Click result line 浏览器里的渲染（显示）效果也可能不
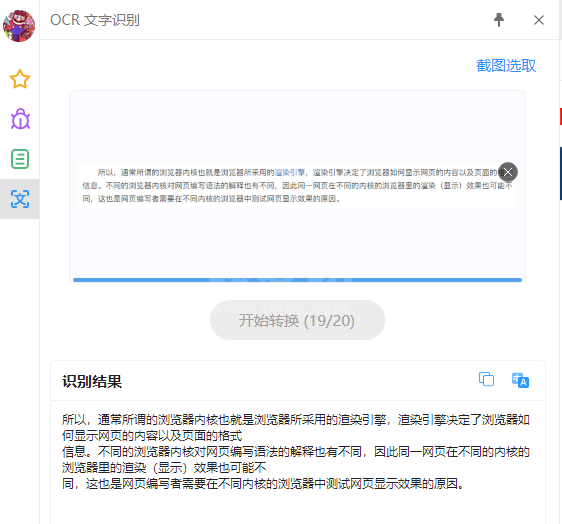 tap(164, 468)
